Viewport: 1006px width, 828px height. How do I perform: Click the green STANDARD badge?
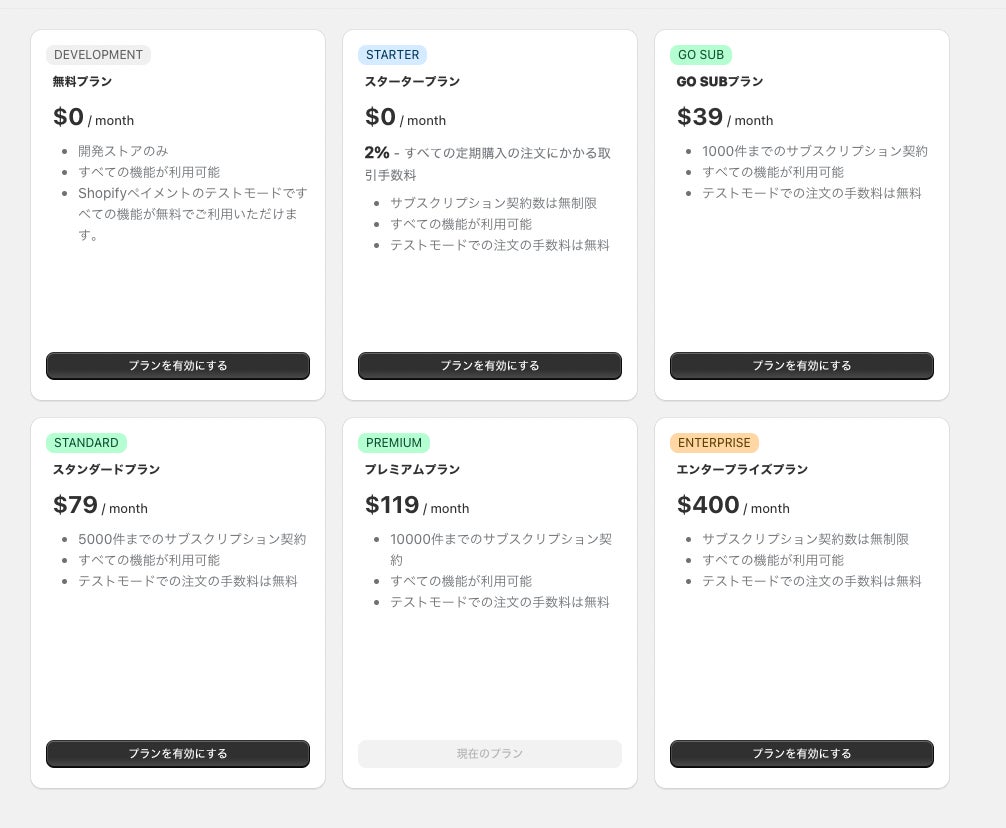(x=86, y=443)
